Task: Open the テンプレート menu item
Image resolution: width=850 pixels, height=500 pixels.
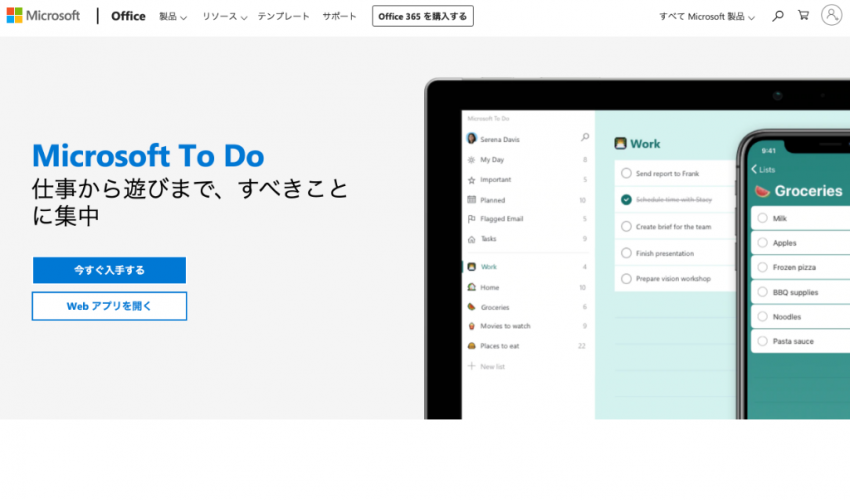Action: coord(282,17)
